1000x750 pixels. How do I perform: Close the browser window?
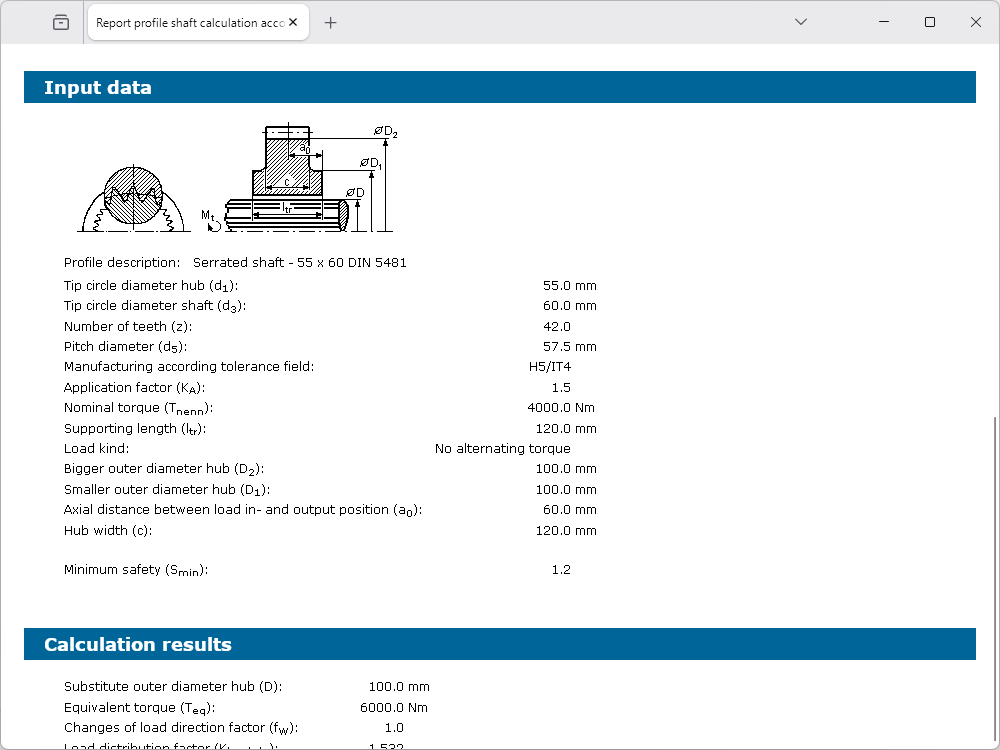coord(976,22)
